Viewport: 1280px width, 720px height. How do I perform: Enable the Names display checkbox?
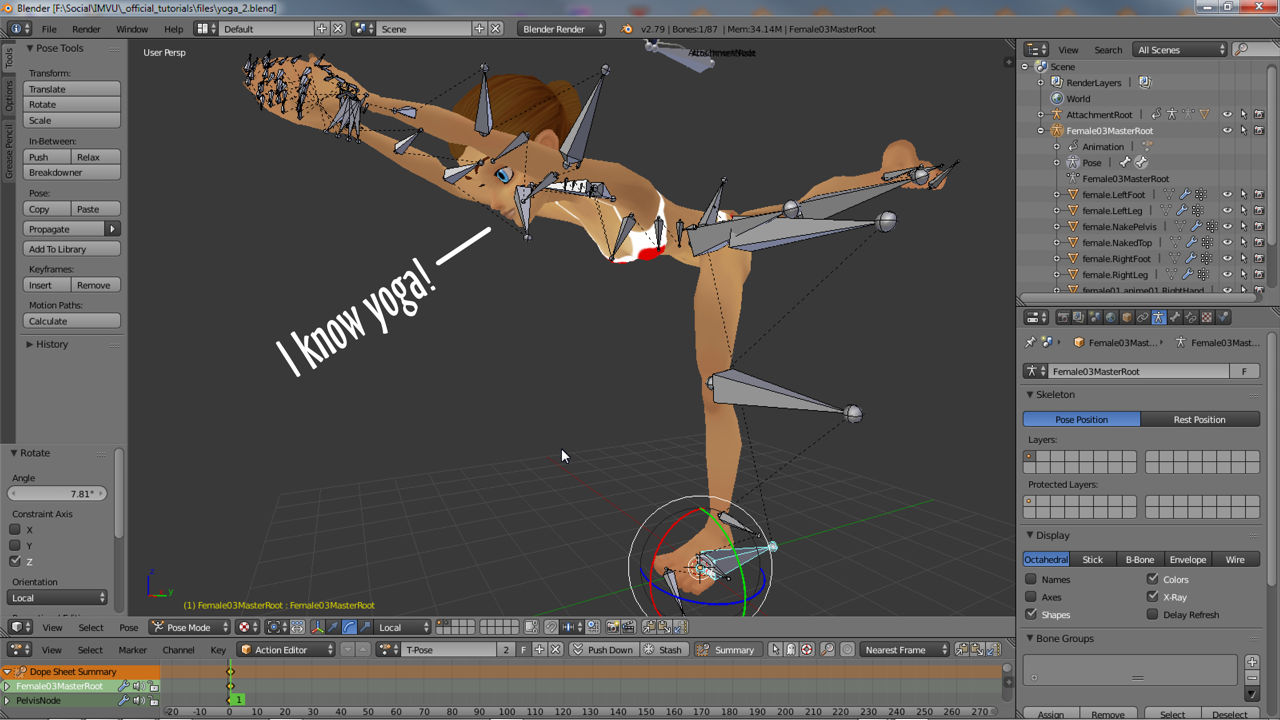pyautogui.click(x=1031, y=579)
